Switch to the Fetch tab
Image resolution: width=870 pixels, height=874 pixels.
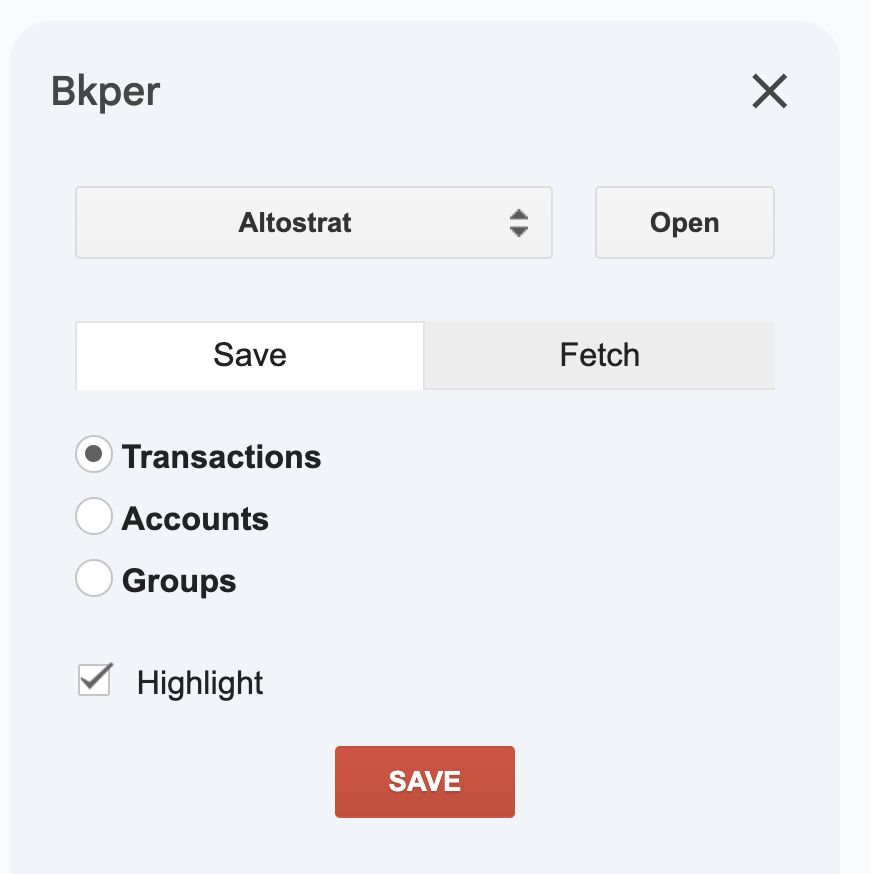[x=599, y=355]
